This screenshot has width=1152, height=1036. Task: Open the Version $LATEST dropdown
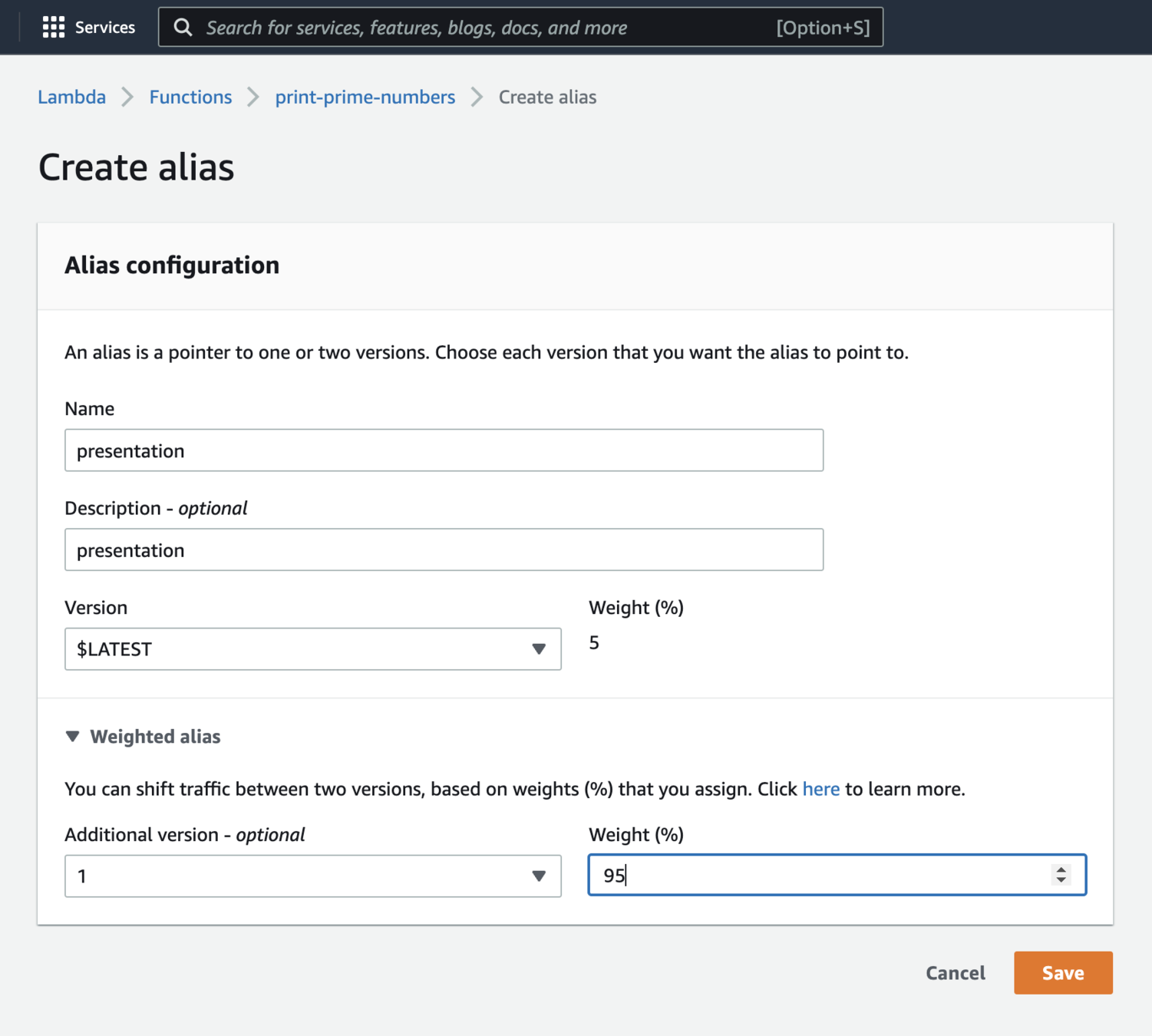pos(312,649)
